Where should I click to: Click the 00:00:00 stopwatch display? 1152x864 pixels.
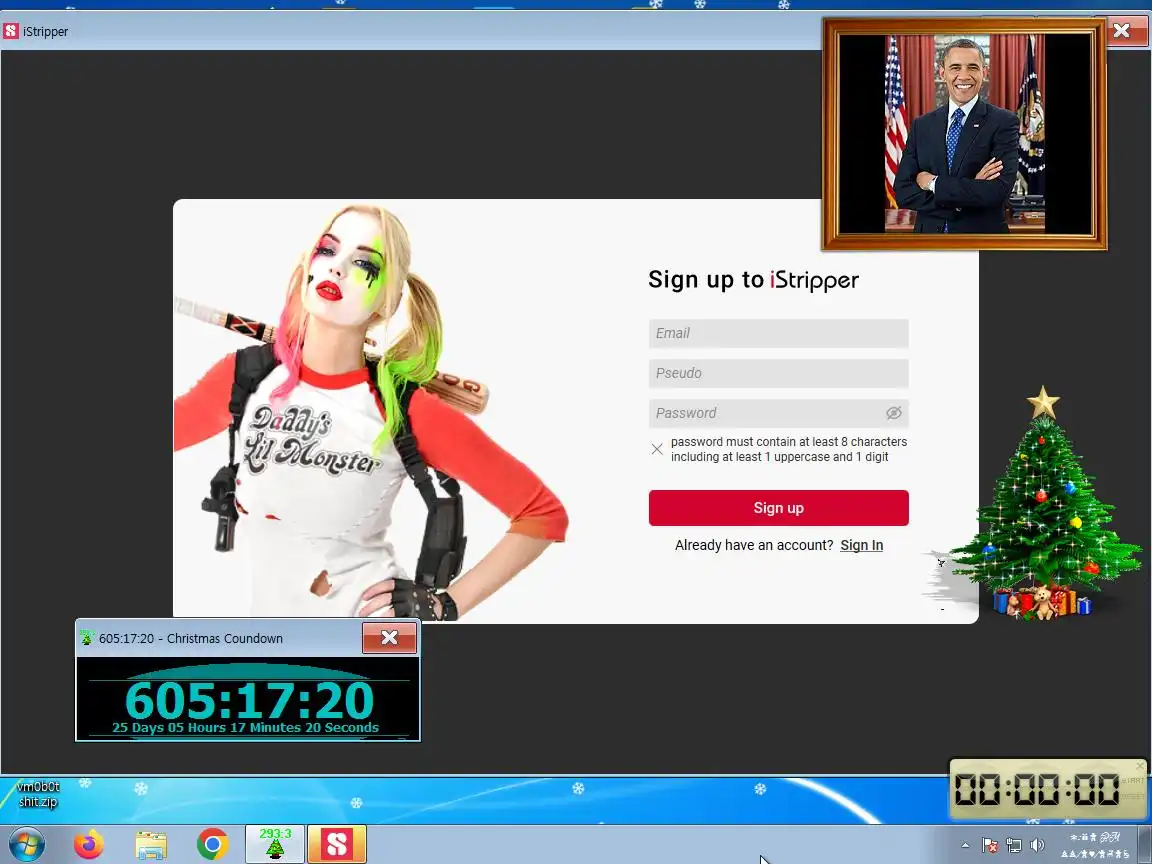pyautogui.click(x=1037, y=790)
